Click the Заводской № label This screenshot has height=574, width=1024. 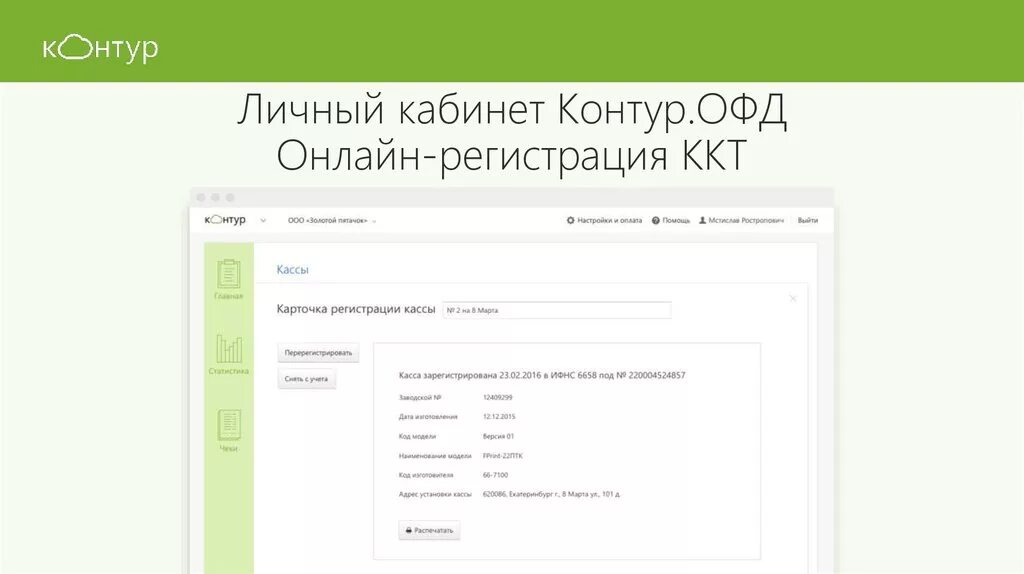pyautogui.click(x=420, y=397)
